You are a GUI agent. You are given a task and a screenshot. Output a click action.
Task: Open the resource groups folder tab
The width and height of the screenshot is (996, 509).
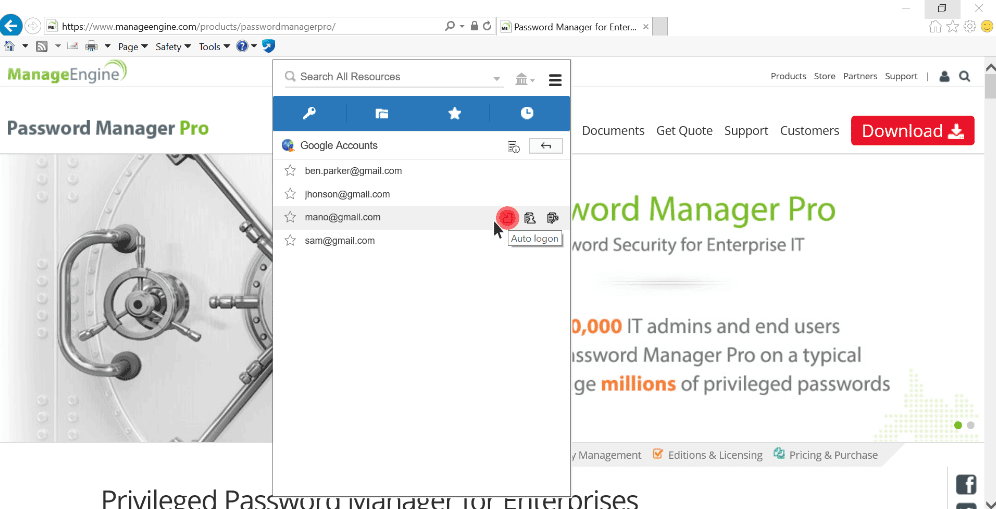[382, 114]
